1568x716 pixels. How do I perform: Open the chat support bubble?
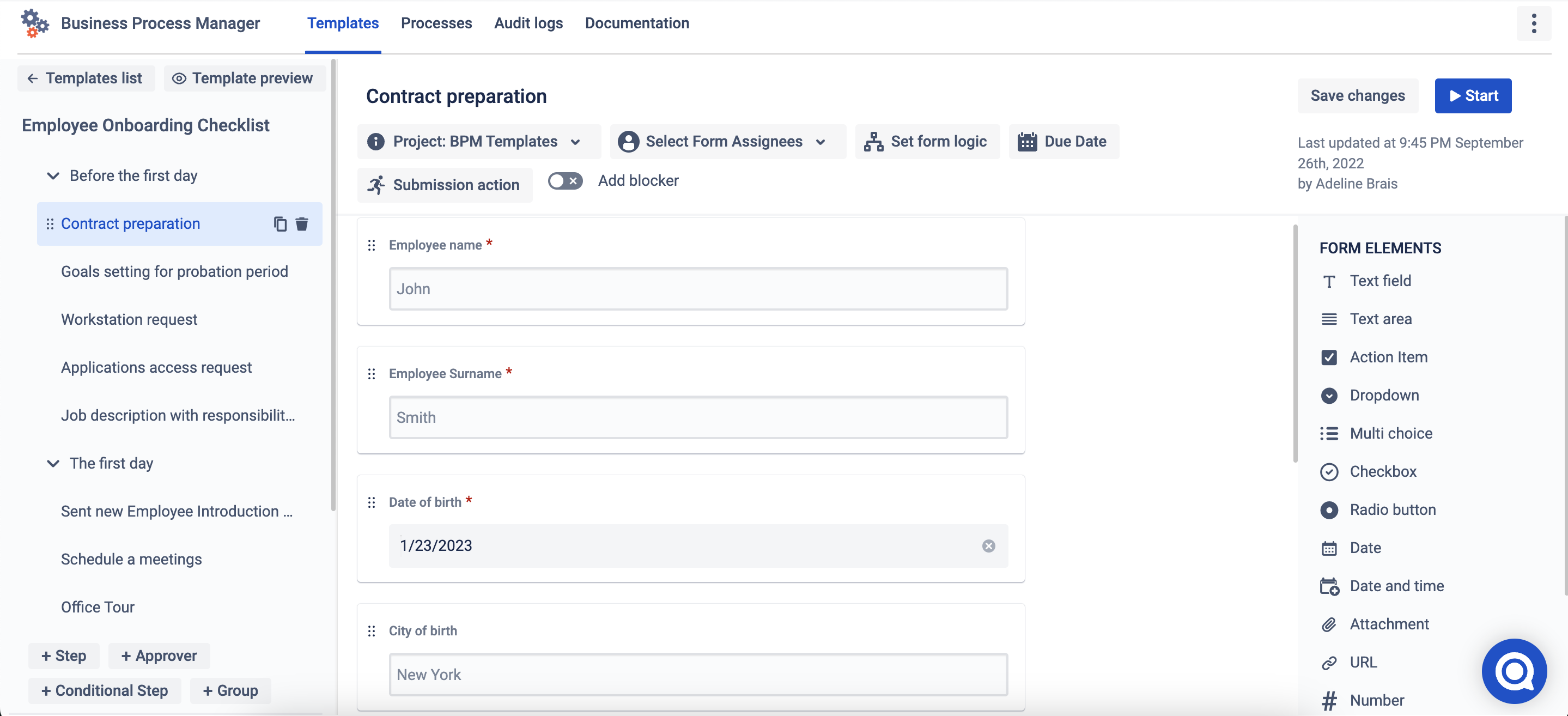[1514, 671]
